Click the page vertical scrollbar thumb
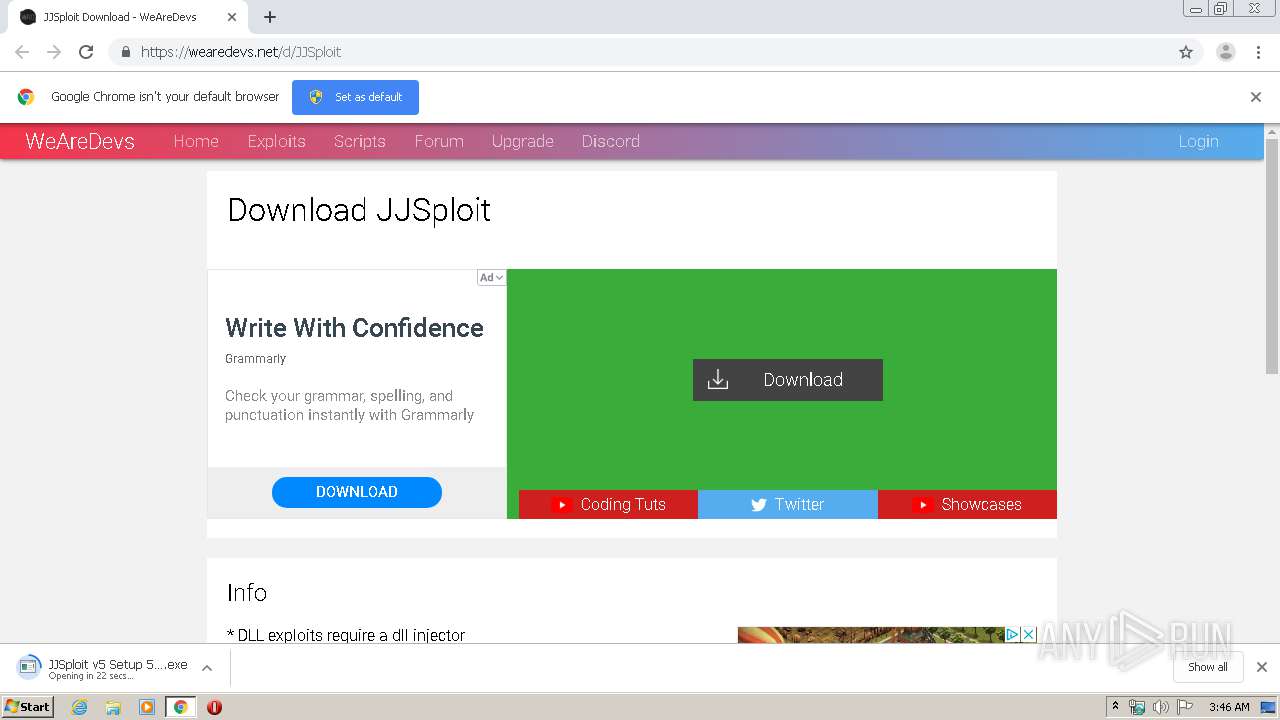This screenshot has width=1280, height=720. [1272, 255]
